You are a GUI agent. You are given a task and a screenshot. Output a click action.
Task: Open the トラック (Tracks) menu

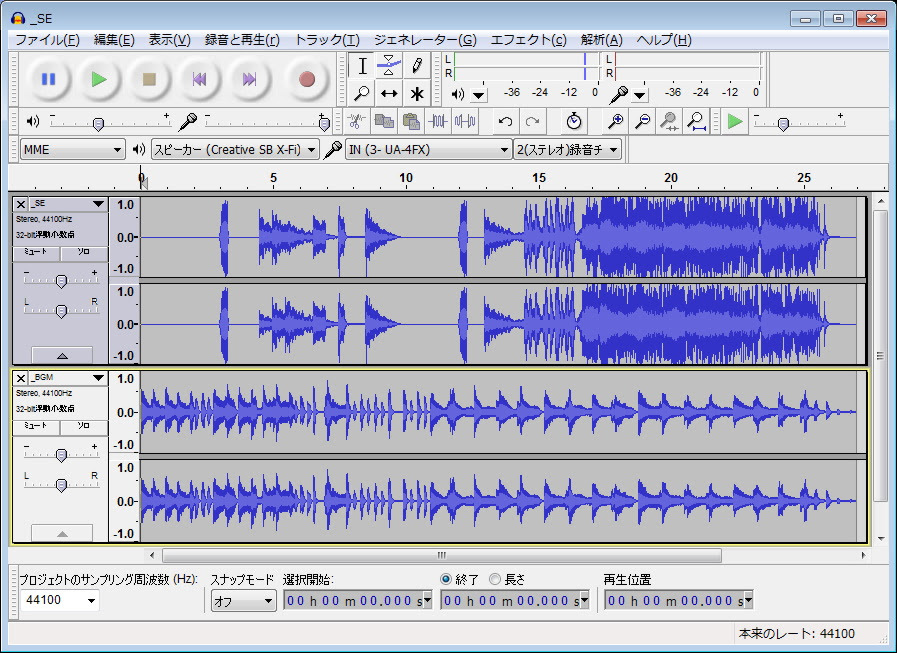click(x=327, y=40)
